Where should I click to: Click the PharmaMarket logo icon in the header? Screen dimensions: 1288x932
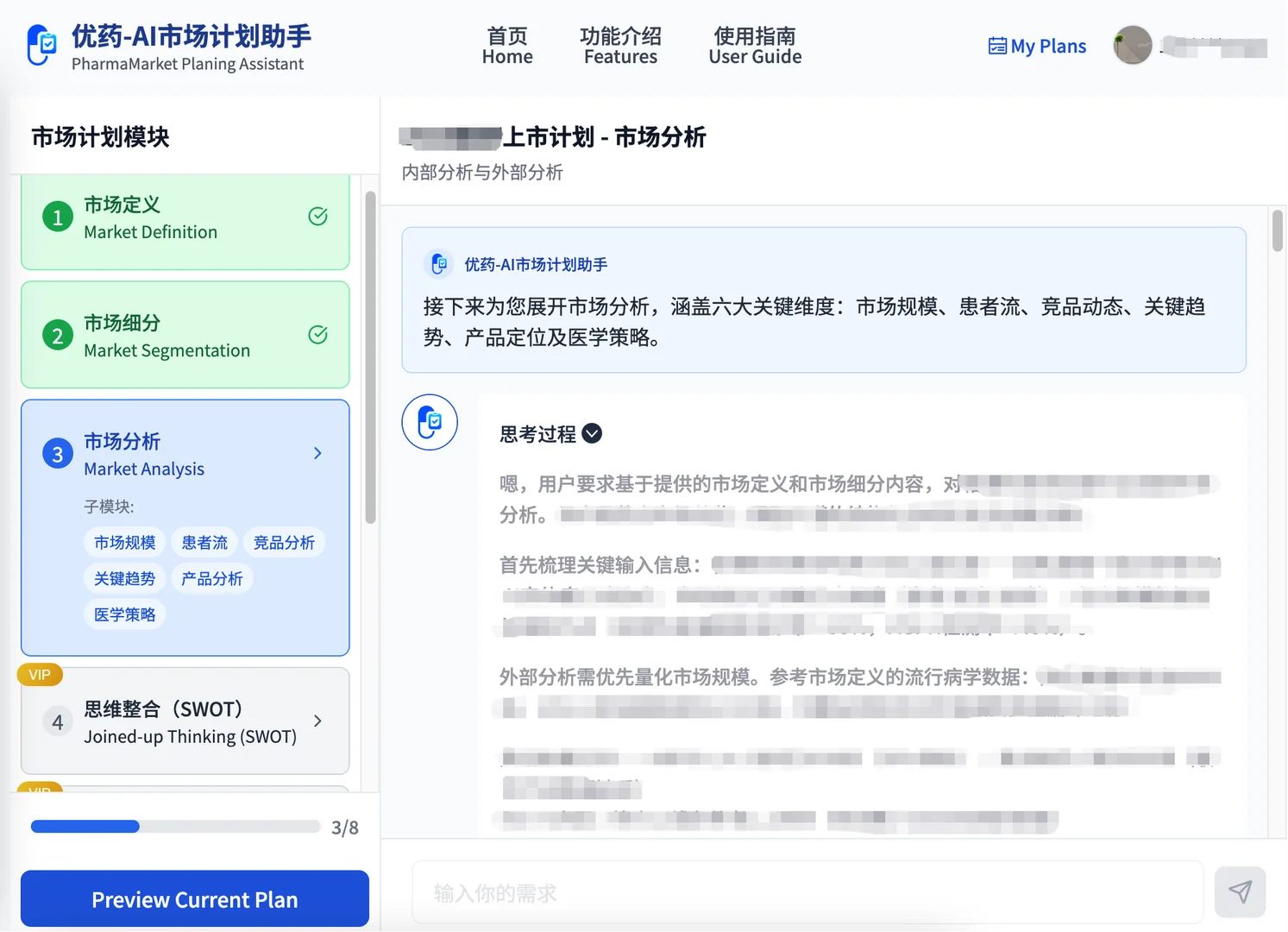point(41,45)
